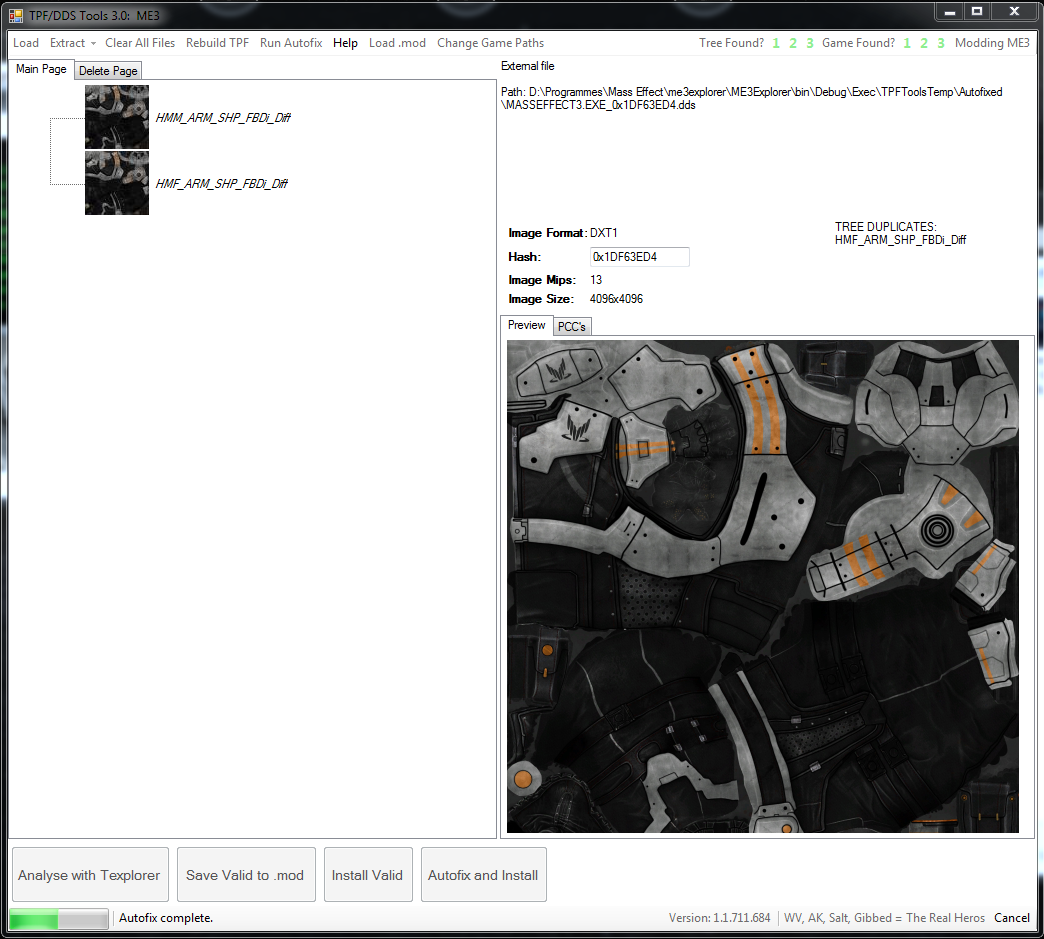Click Rebuild TPF in toolbar
Screen dimensions: 1044x939
[x=217, y=43]
